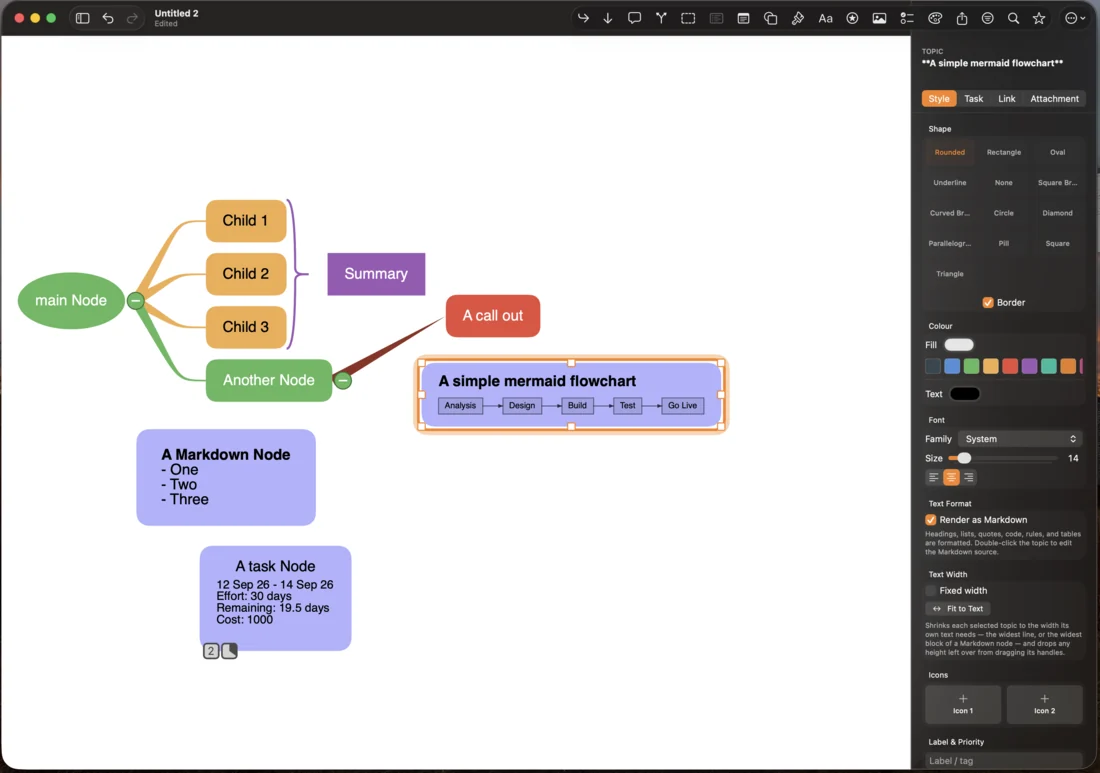Choose the Triangle shape
1100x773 pixels.
(949, 274)
